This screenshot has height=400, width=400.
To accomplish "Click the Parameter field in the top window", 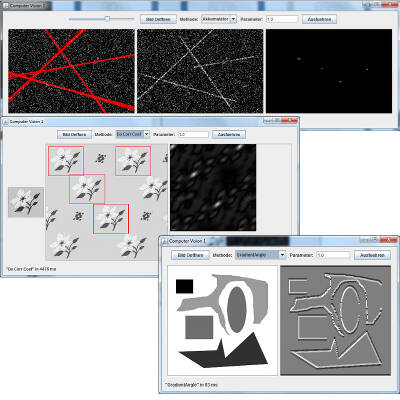I will click(282, 19).
